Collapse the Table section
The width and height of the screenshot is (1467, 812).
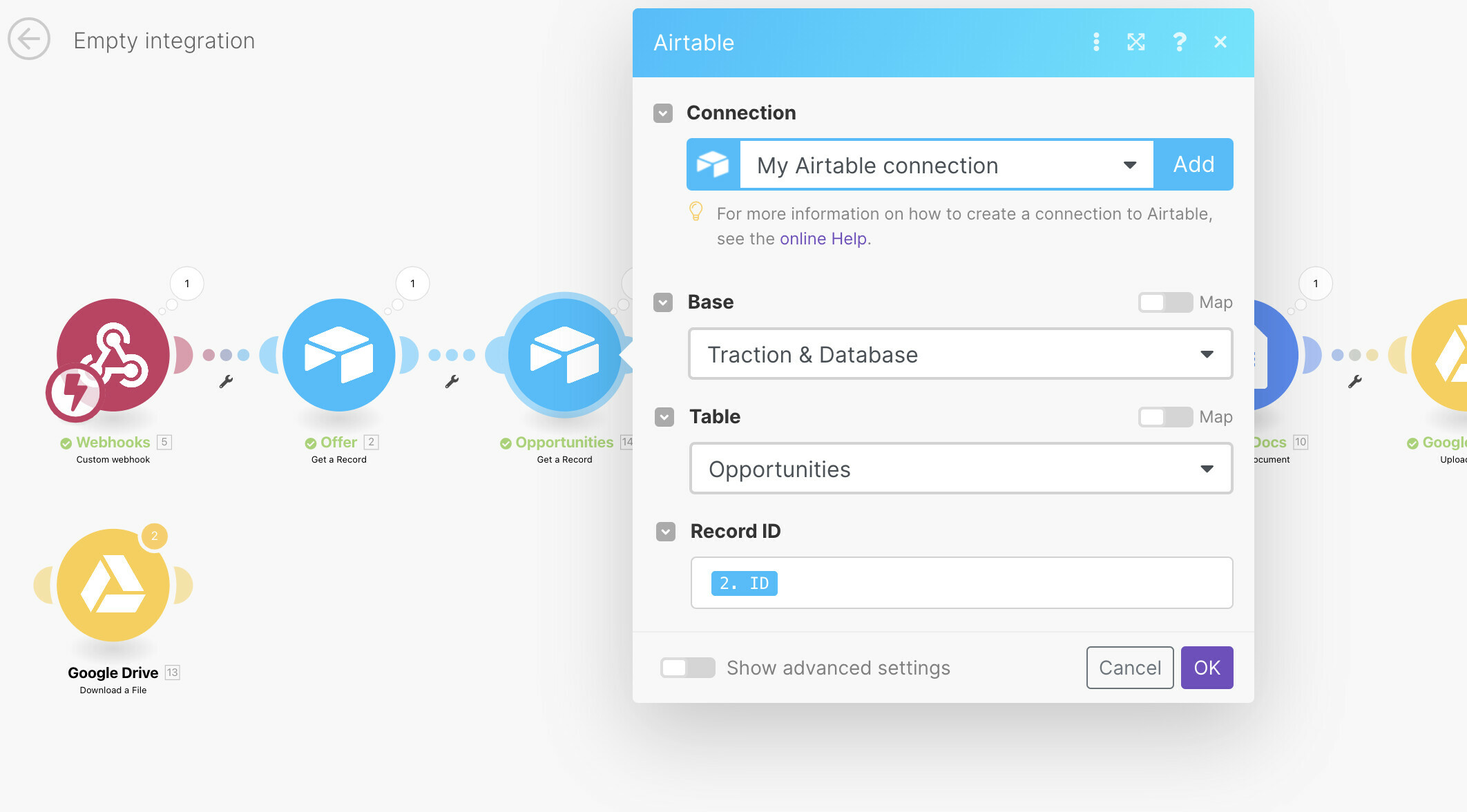click(664, 417)
